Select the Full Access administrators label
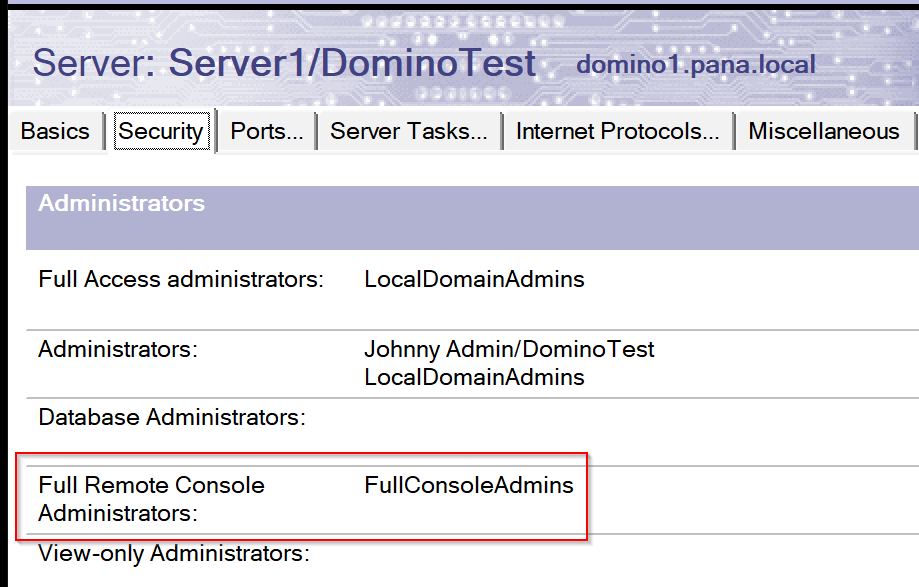The image size is (919, 587). (181, 279)
